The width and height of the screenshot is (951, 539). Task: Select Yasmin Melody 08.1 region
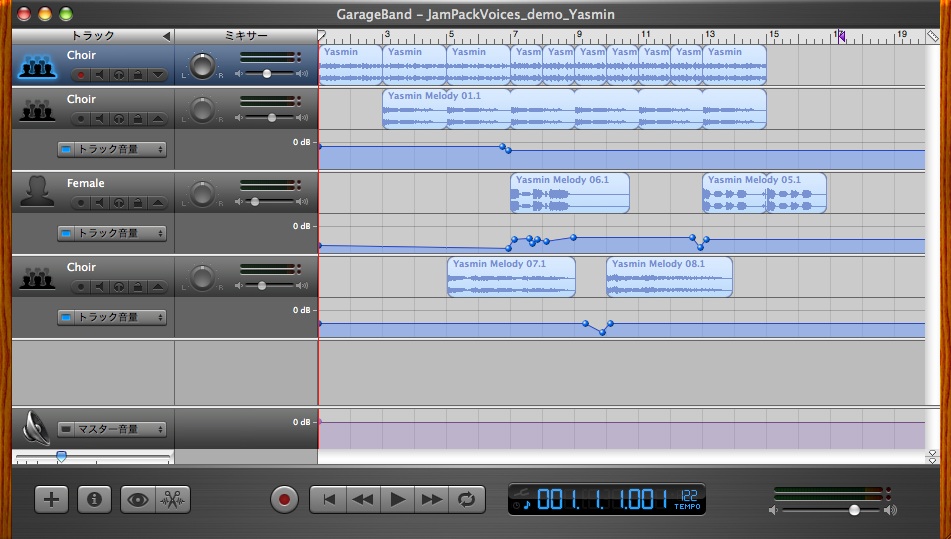pos(669,277)
